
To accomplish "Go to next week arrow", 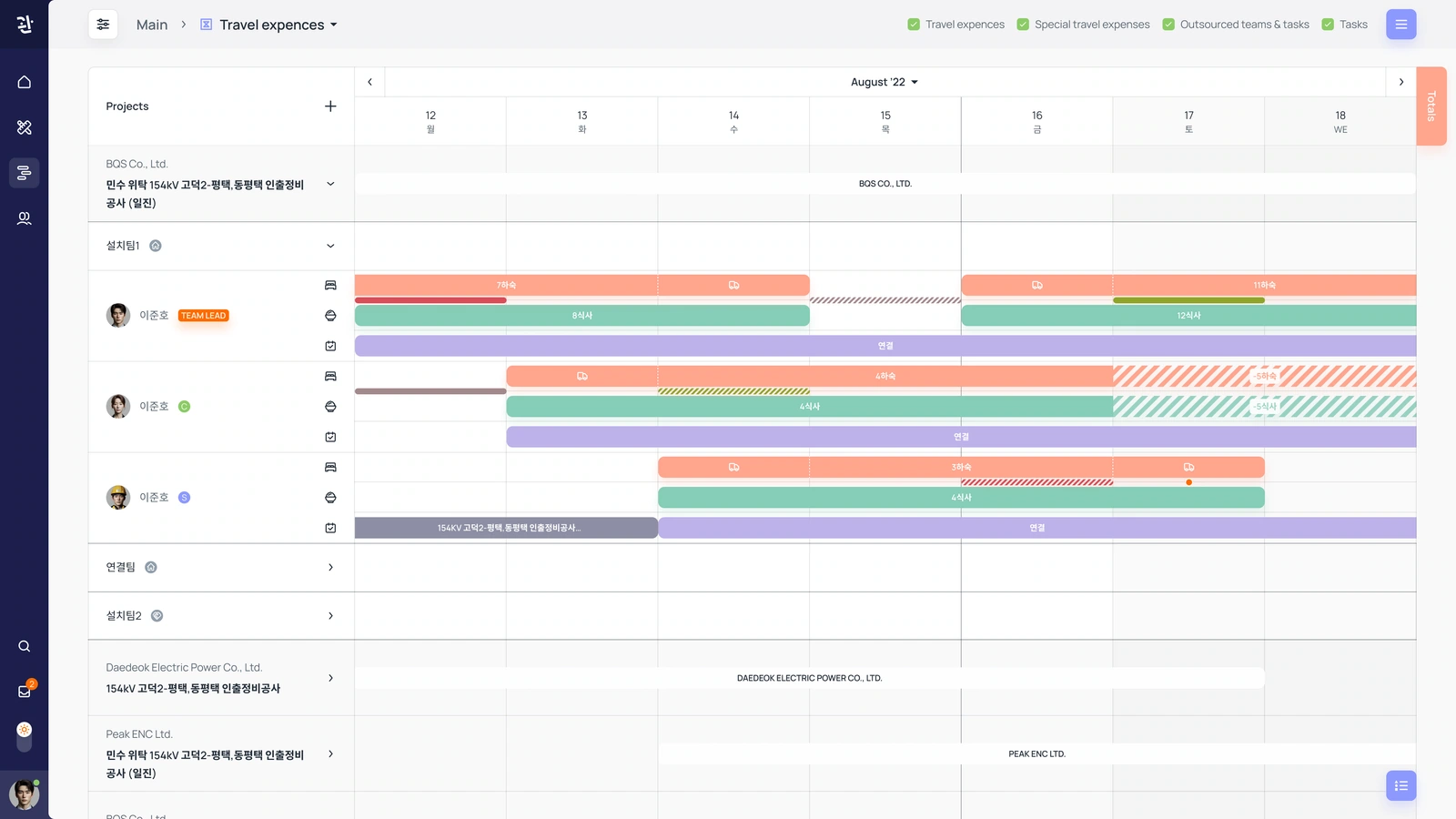I will [1401, 82].
